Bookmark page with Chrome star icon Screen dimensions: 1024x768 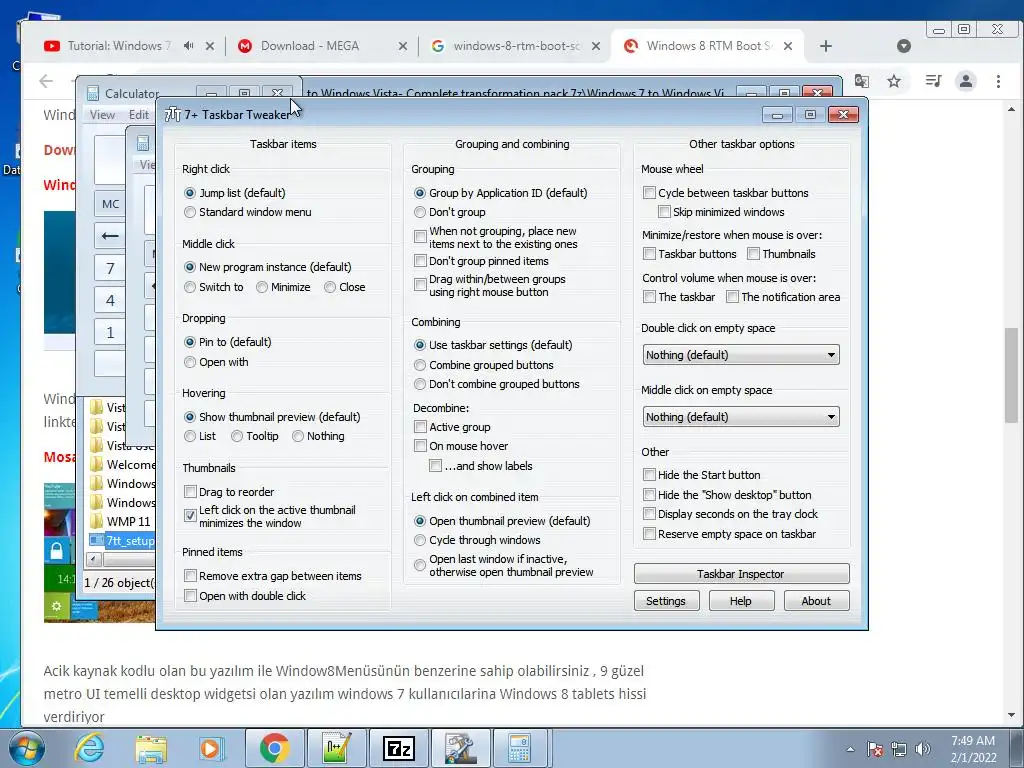894,81
